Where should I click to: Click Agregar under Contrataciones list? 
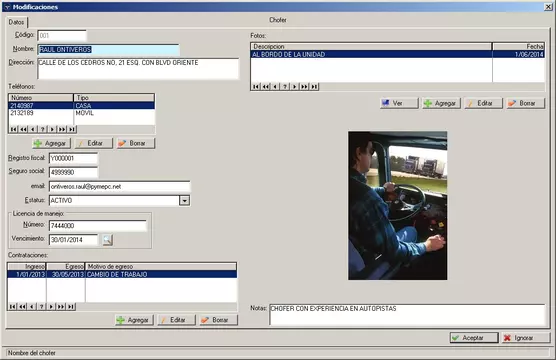[x=134, y=320]
